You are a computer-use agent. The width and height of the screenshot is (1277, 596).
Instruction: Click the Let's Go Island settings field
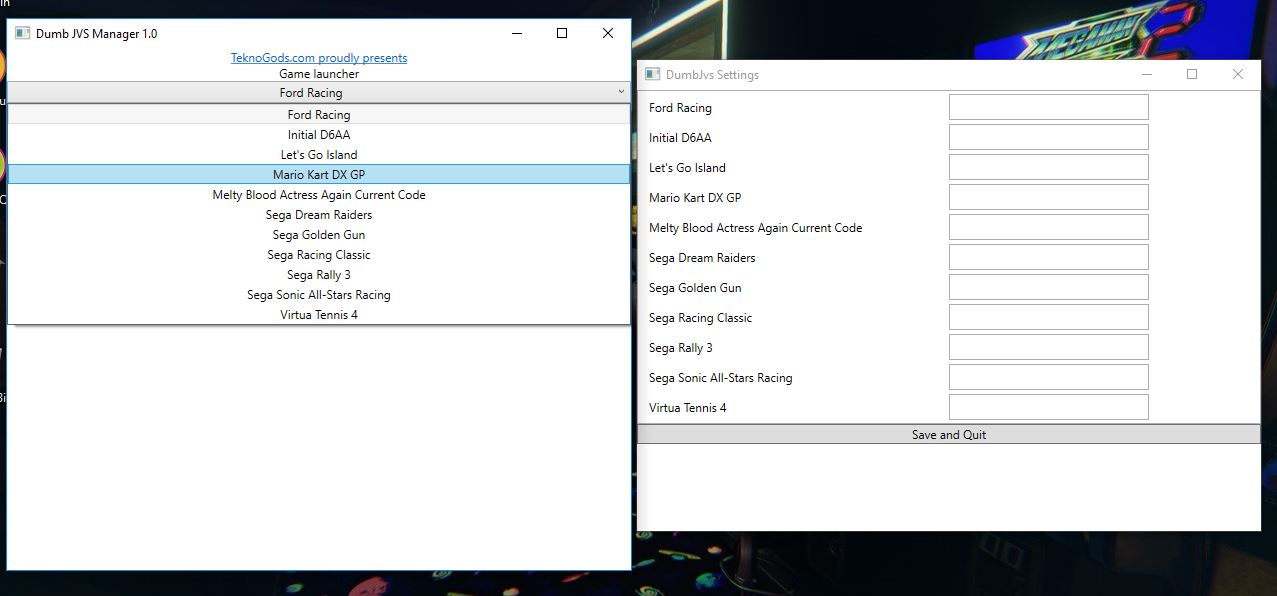pyautogui.click(x=1048, y=167)
